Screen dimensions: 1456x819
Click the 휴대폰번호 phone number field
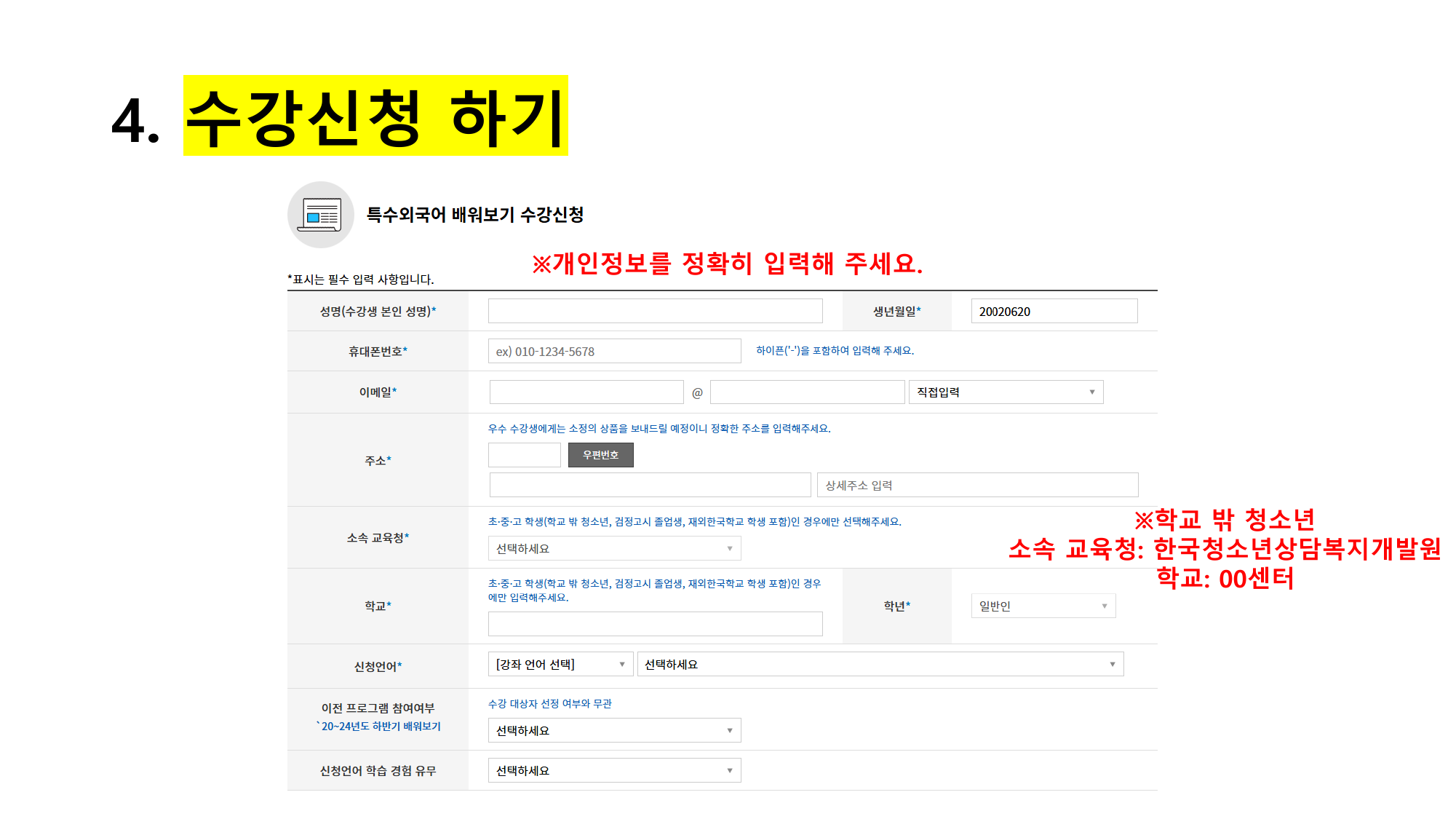tap(614, 352)
